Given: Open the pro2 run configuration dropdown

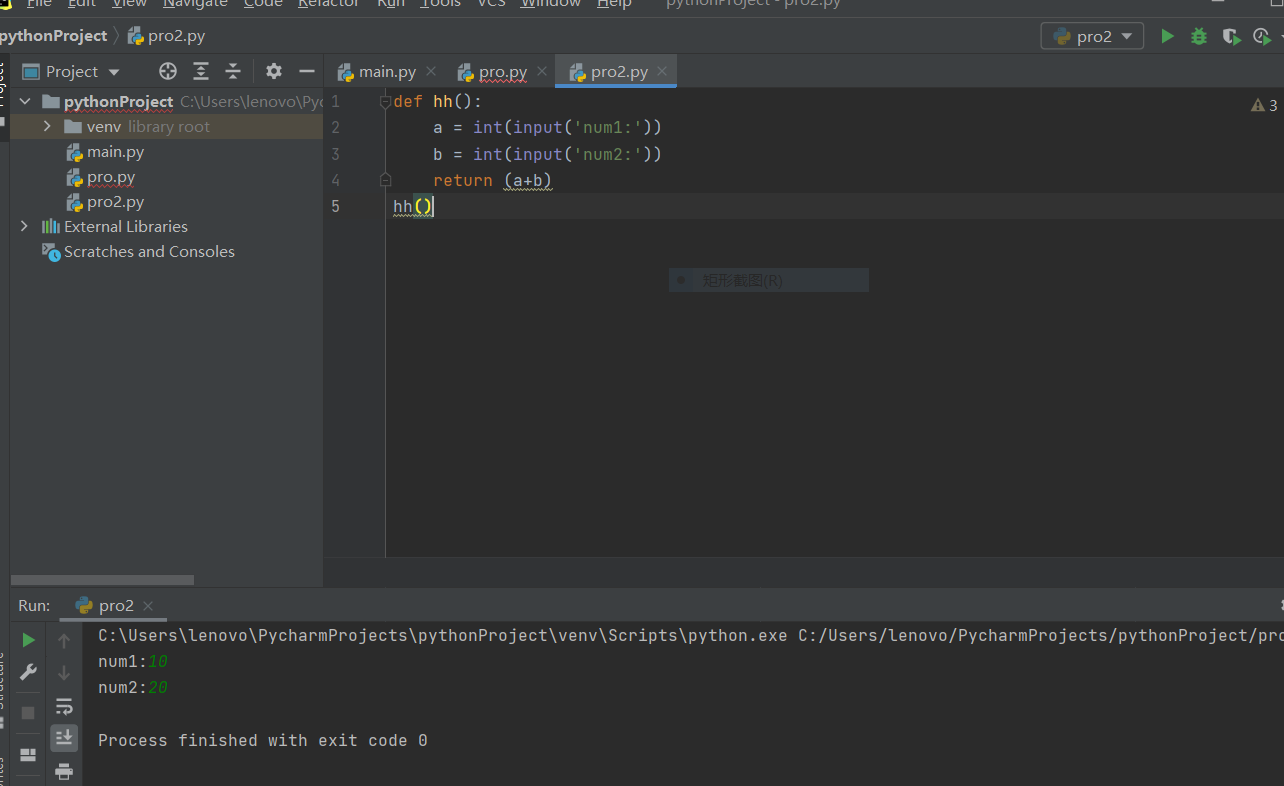Looking at the screenshot, I should coord(1092,36).
